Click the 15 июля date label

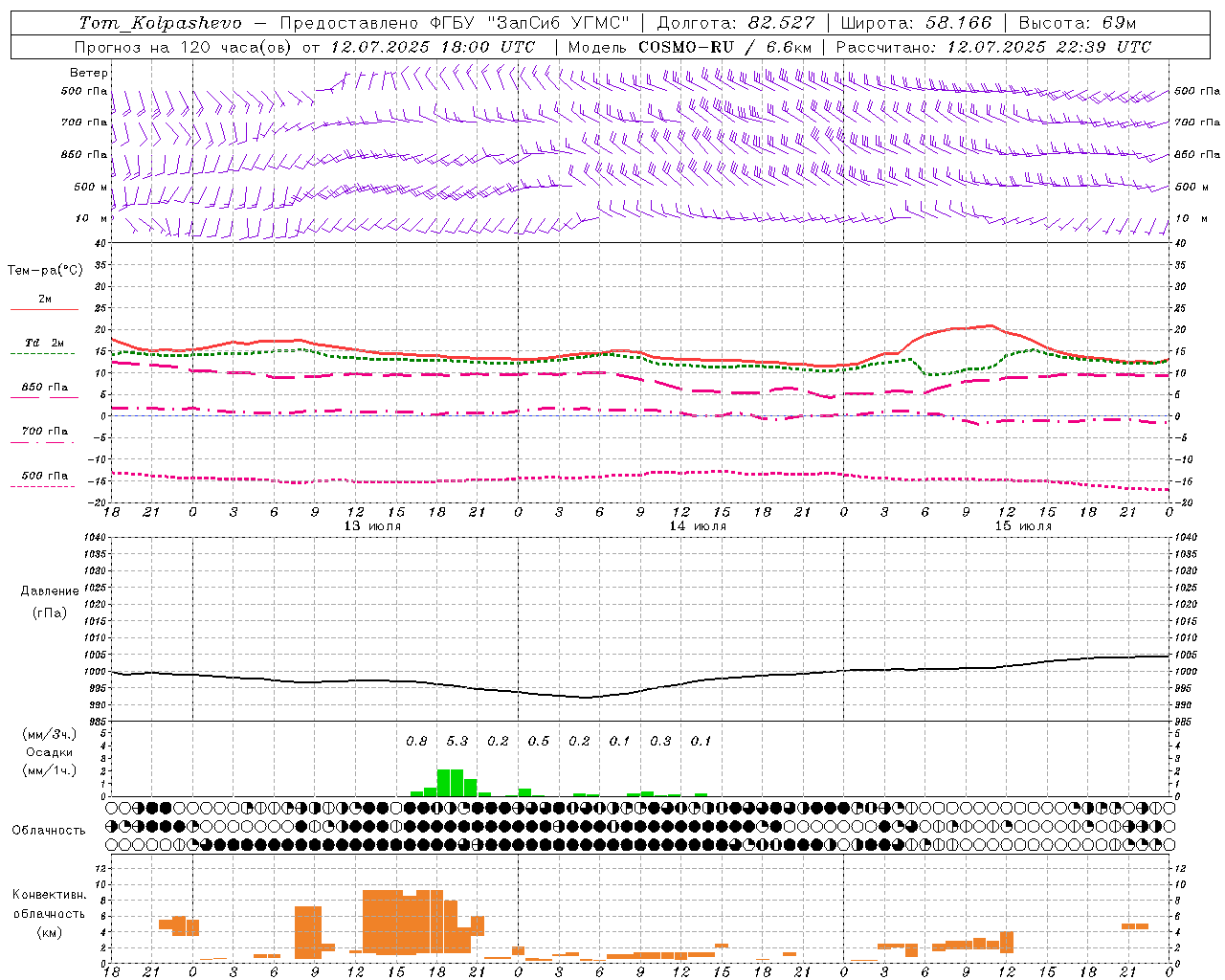[1023, 526]
